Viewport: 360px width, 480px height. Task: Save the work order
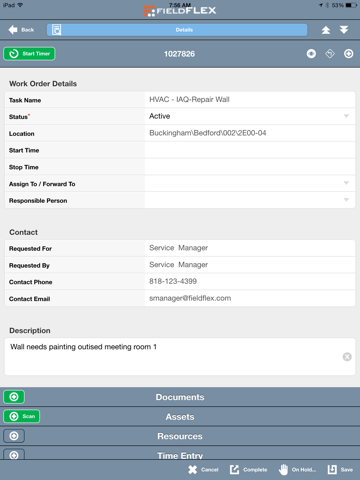[340, 470]
